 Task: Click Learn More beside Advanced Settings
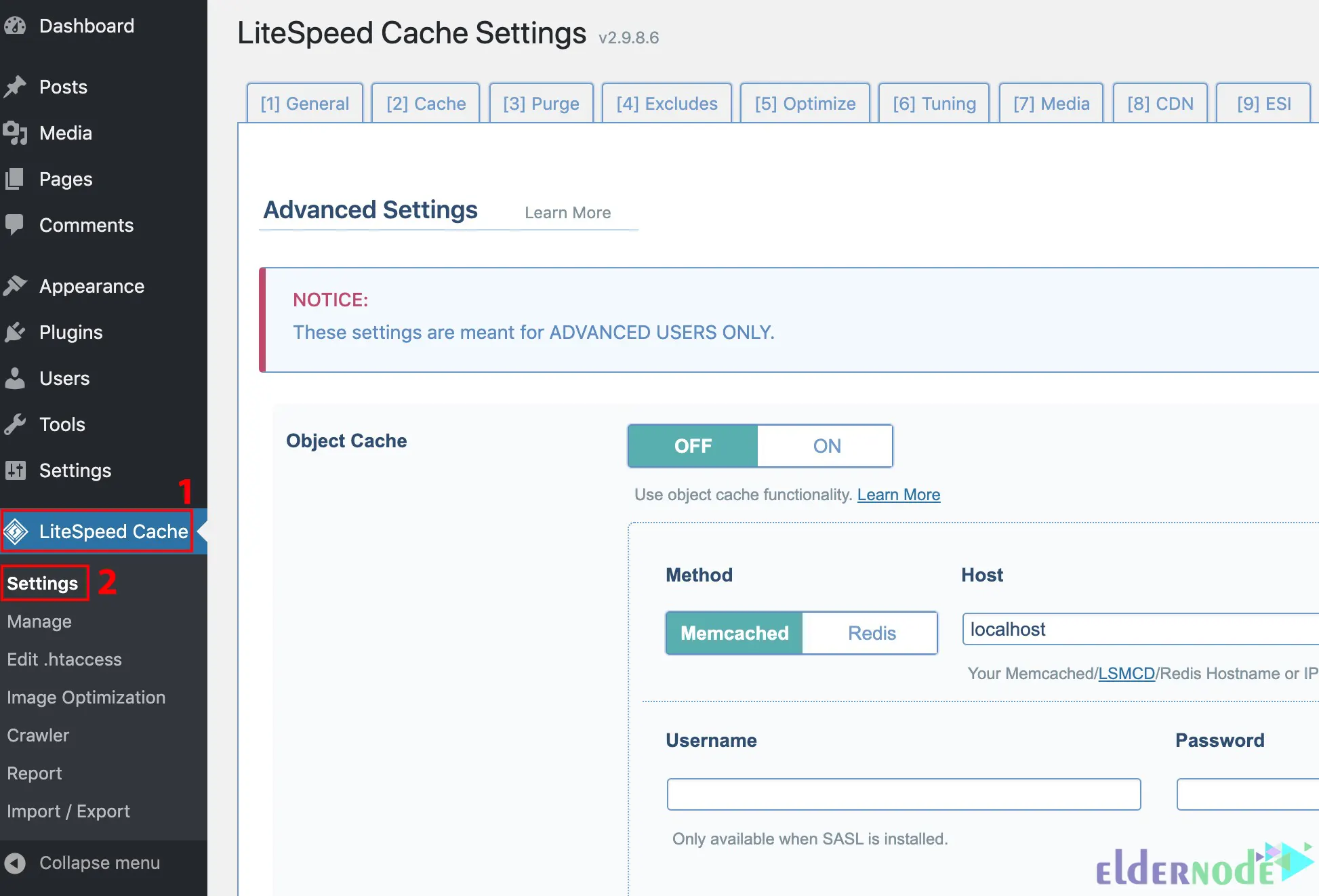pyautogui.click(x=568, y=213)
